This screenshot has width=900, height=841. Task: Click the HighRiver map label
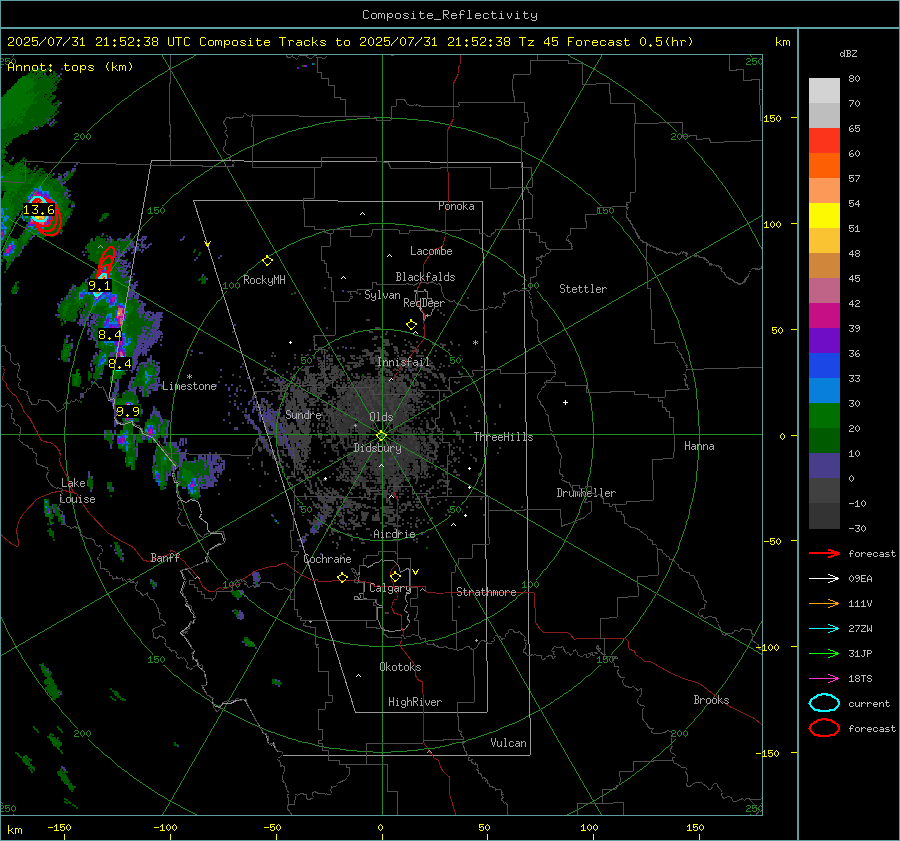pos(415,702)
